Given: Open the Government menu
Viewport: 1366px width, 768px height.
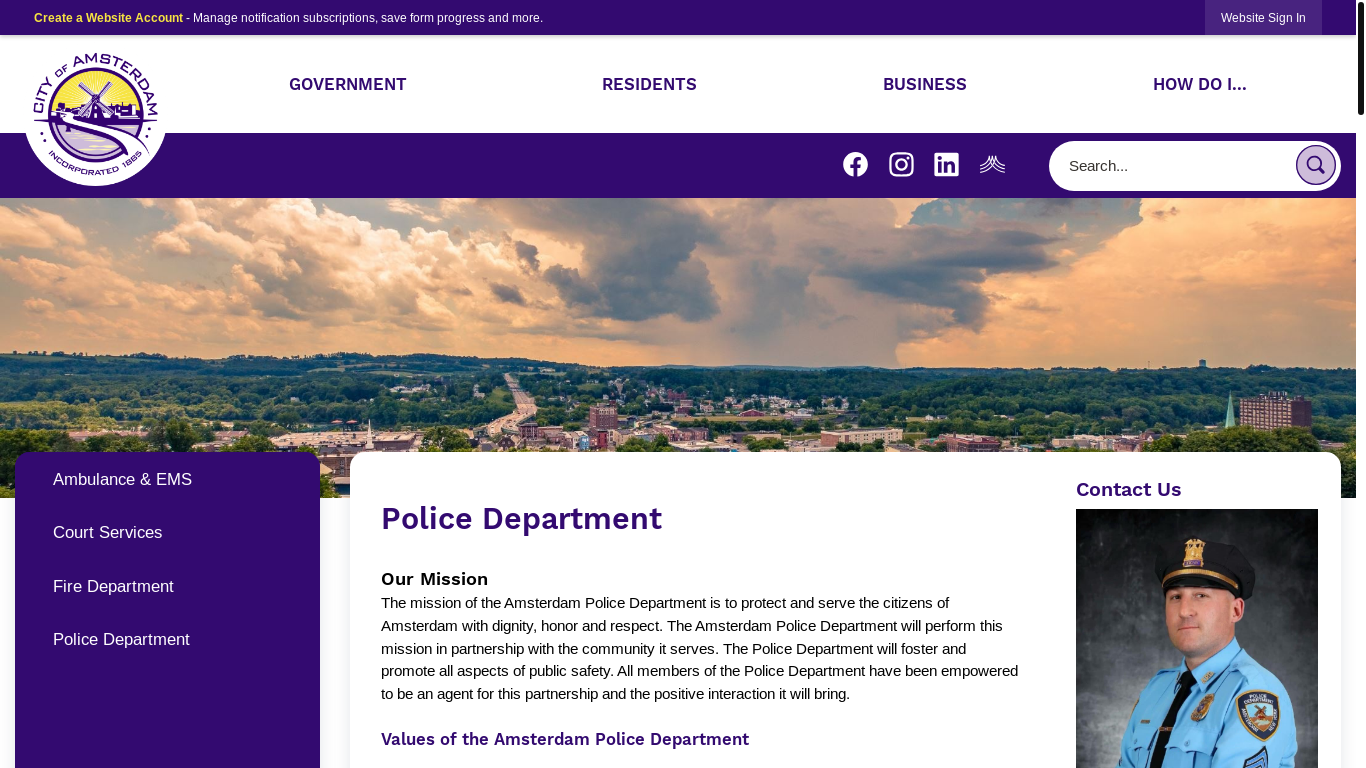Looking at the screenshot, I should tap(348, 84).
